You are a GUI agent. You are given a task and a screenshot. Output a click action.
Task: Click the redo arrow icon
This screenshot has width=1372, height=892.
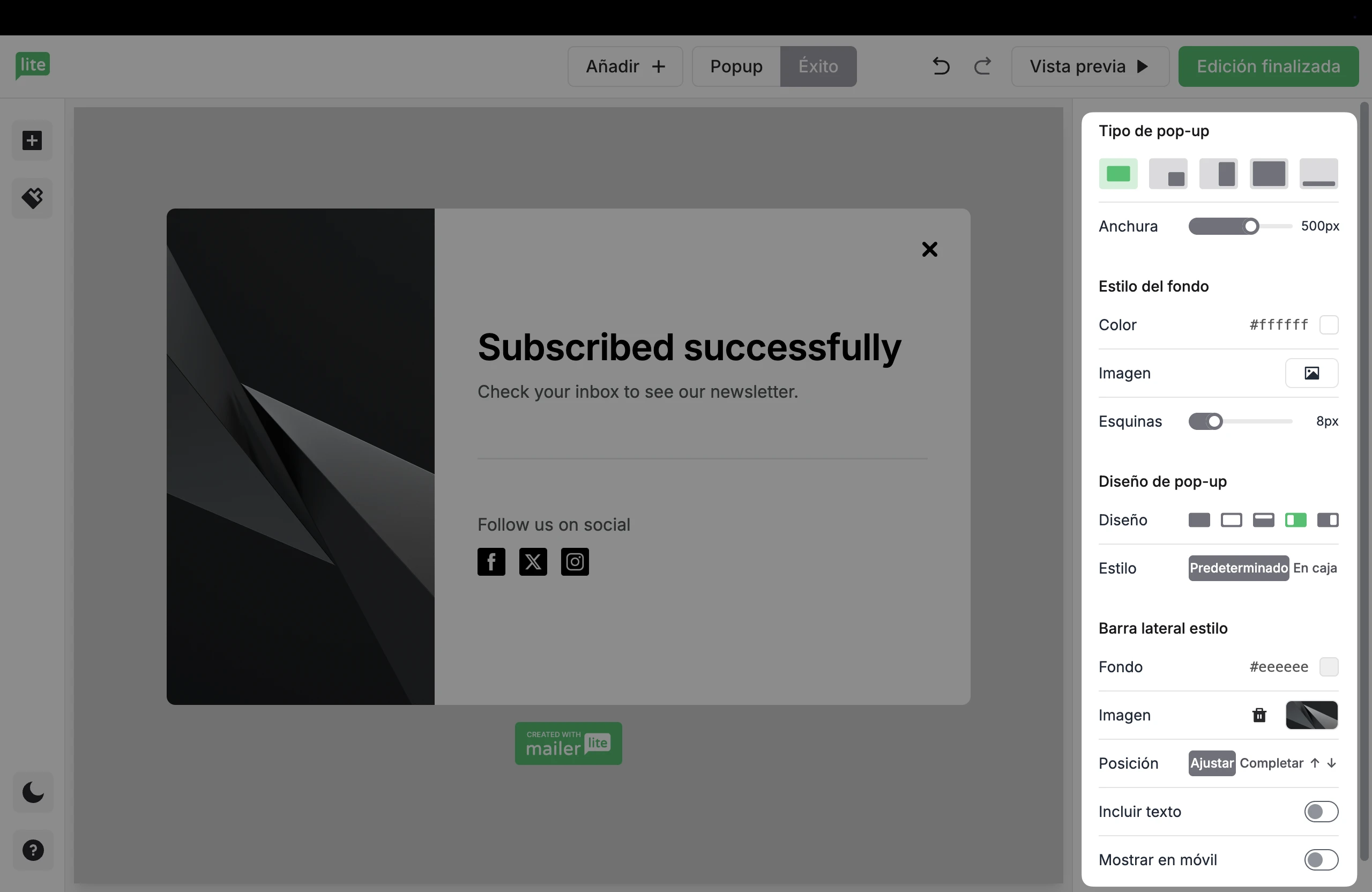click(x=983, y=66)
